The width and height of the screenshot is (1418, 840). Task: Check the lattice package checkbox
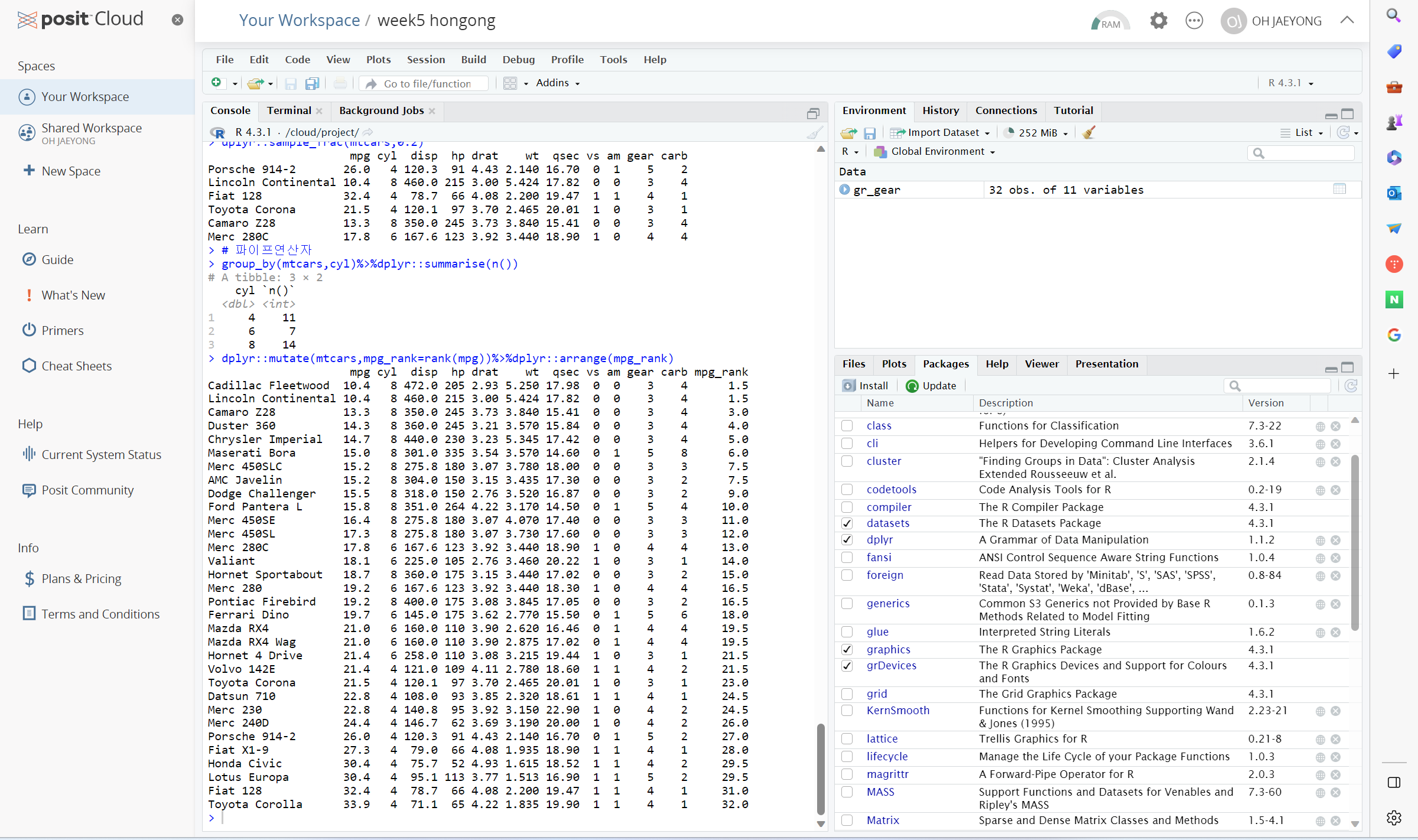[x=847, y=738]
